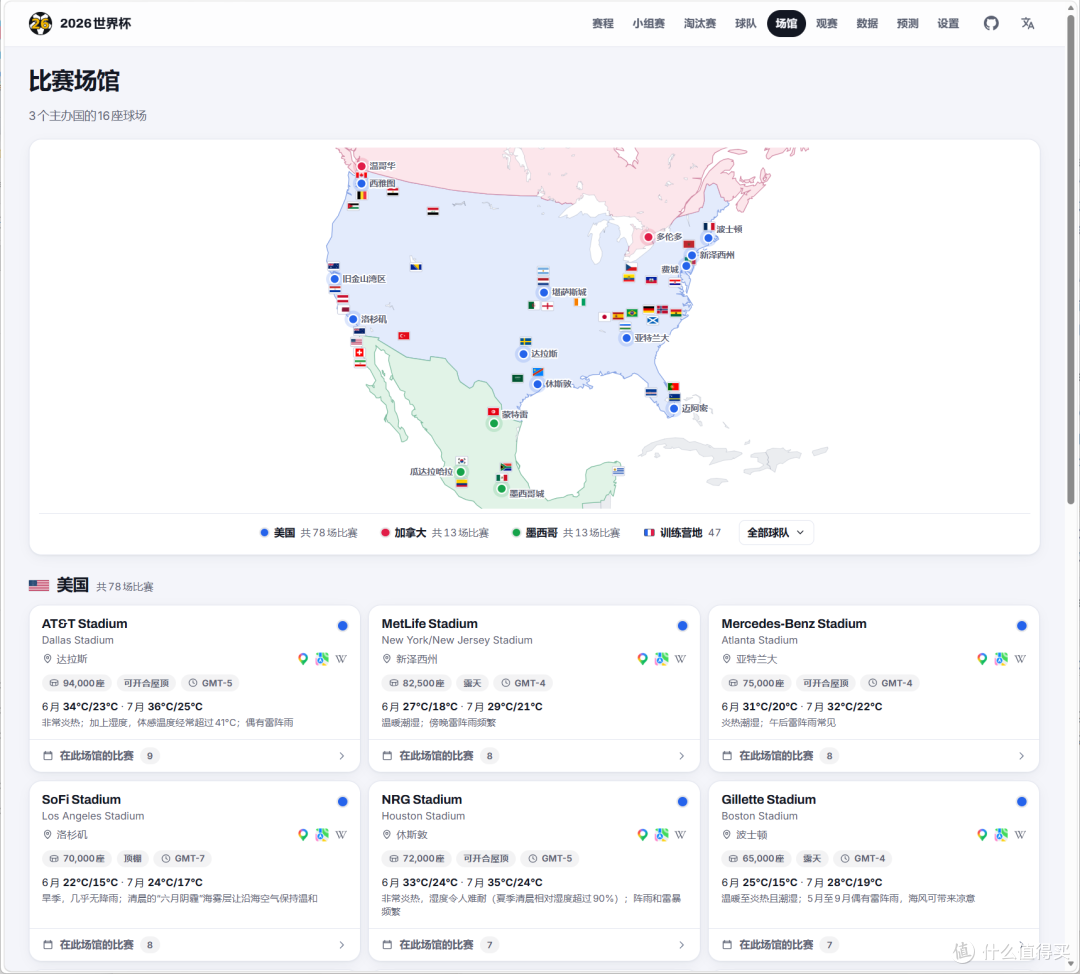Open Google Maps for SoFi Stadium
Viewport: 1080px width, 974px height.
pos(302,835)
